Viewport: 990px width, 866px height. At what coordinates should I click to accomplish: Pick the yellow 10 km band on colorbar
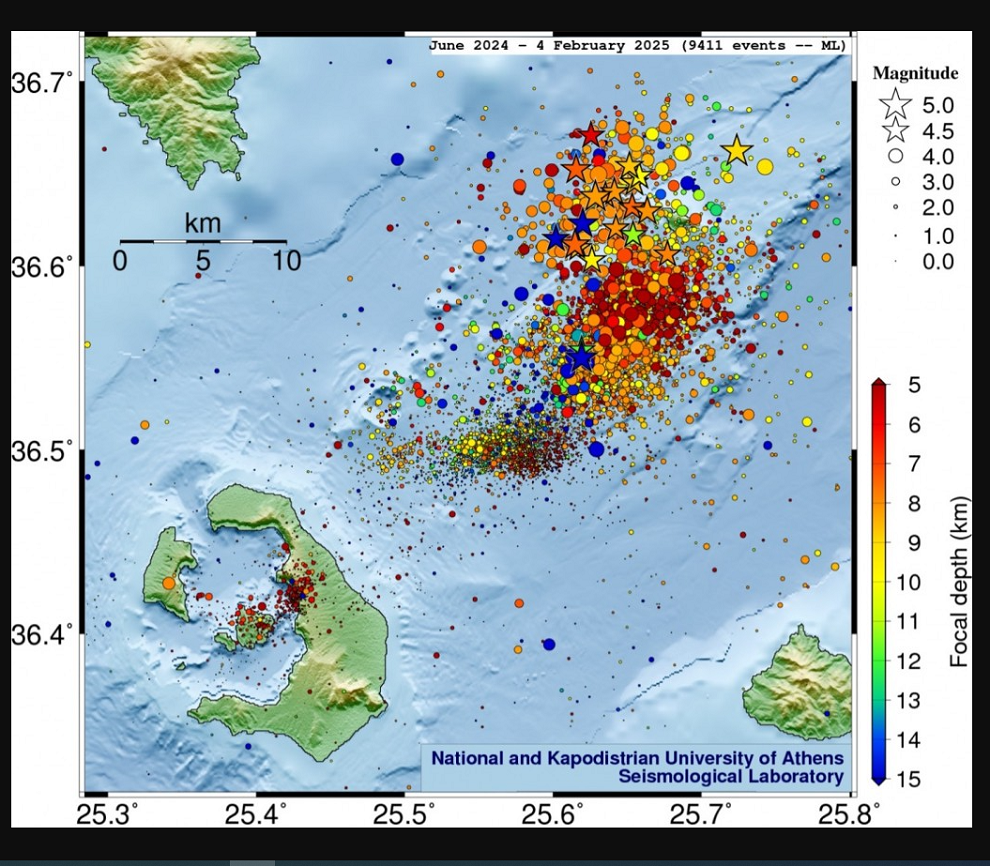click(879, 582)
